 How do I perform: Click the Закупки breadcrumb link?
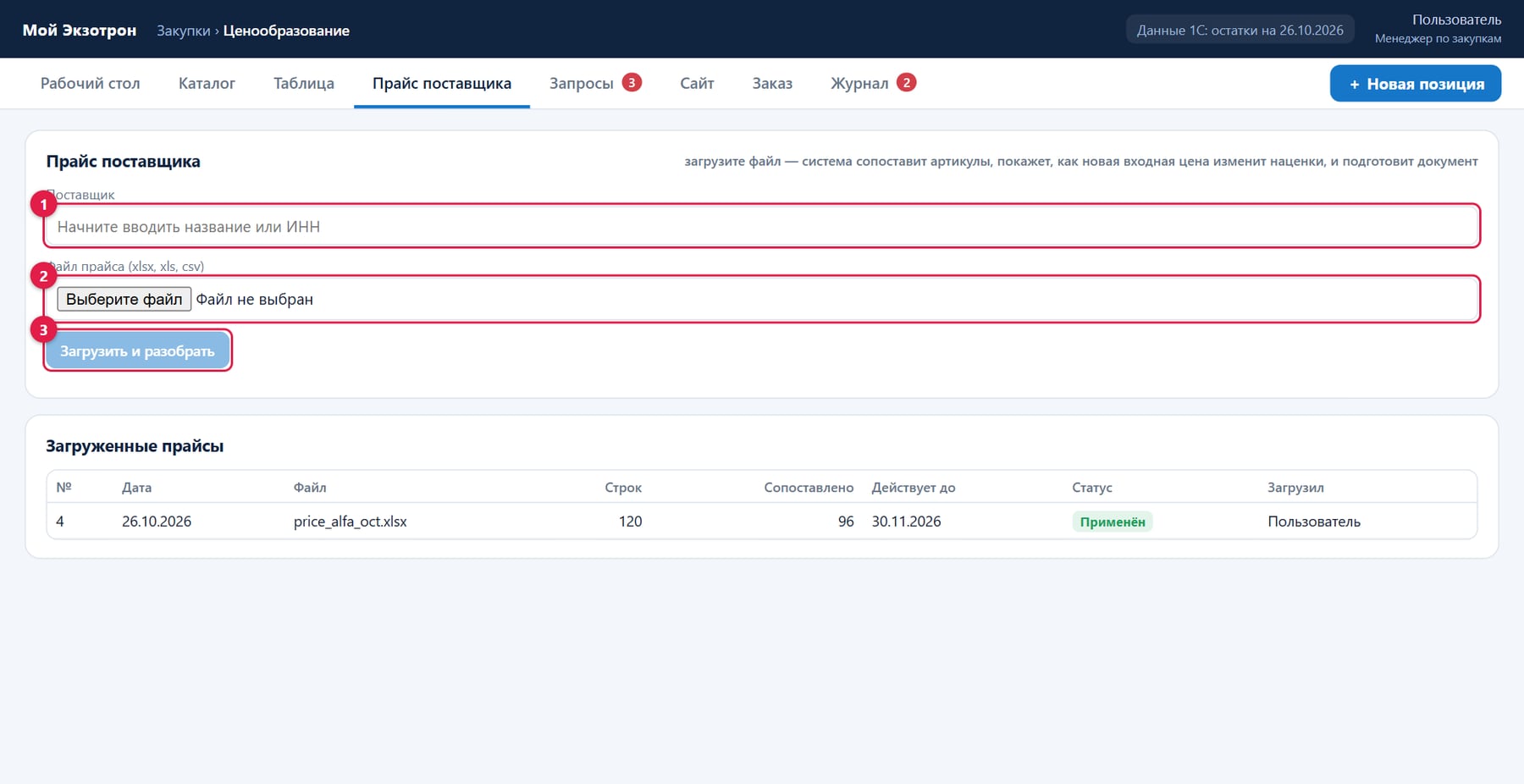pyautogui.click(x=184, y=30)
